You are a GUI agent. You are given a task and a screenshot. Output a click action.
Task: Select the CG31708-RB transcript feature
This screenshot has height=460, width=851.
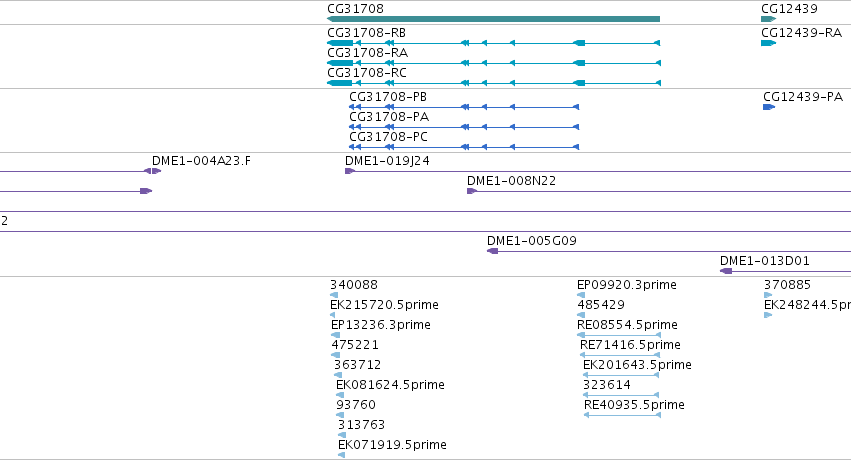[493, 43]
